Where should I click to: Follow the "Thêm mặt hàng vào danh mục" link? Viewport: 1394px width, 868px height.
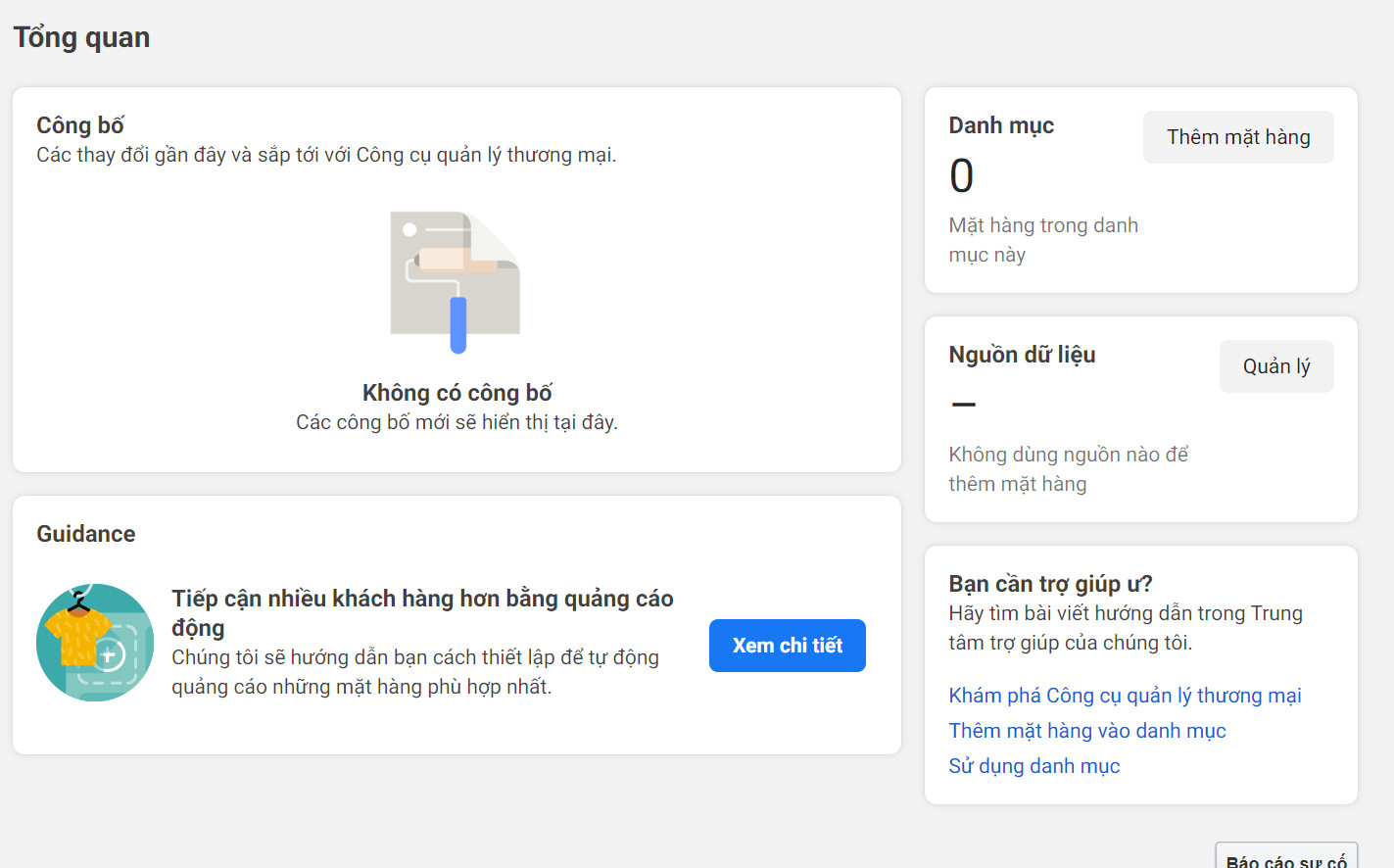[x=1087, y=731]
